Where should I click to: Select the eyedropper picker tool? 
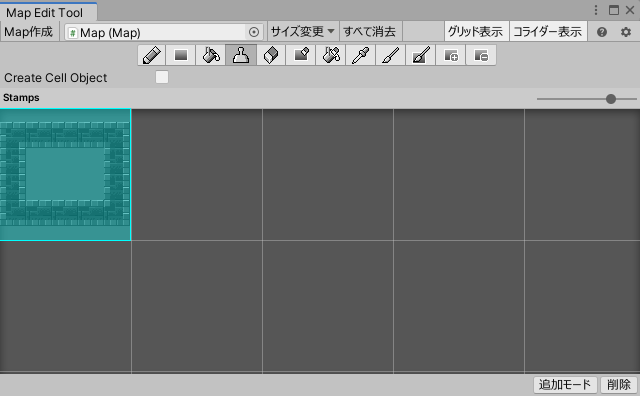click(361, 55)
